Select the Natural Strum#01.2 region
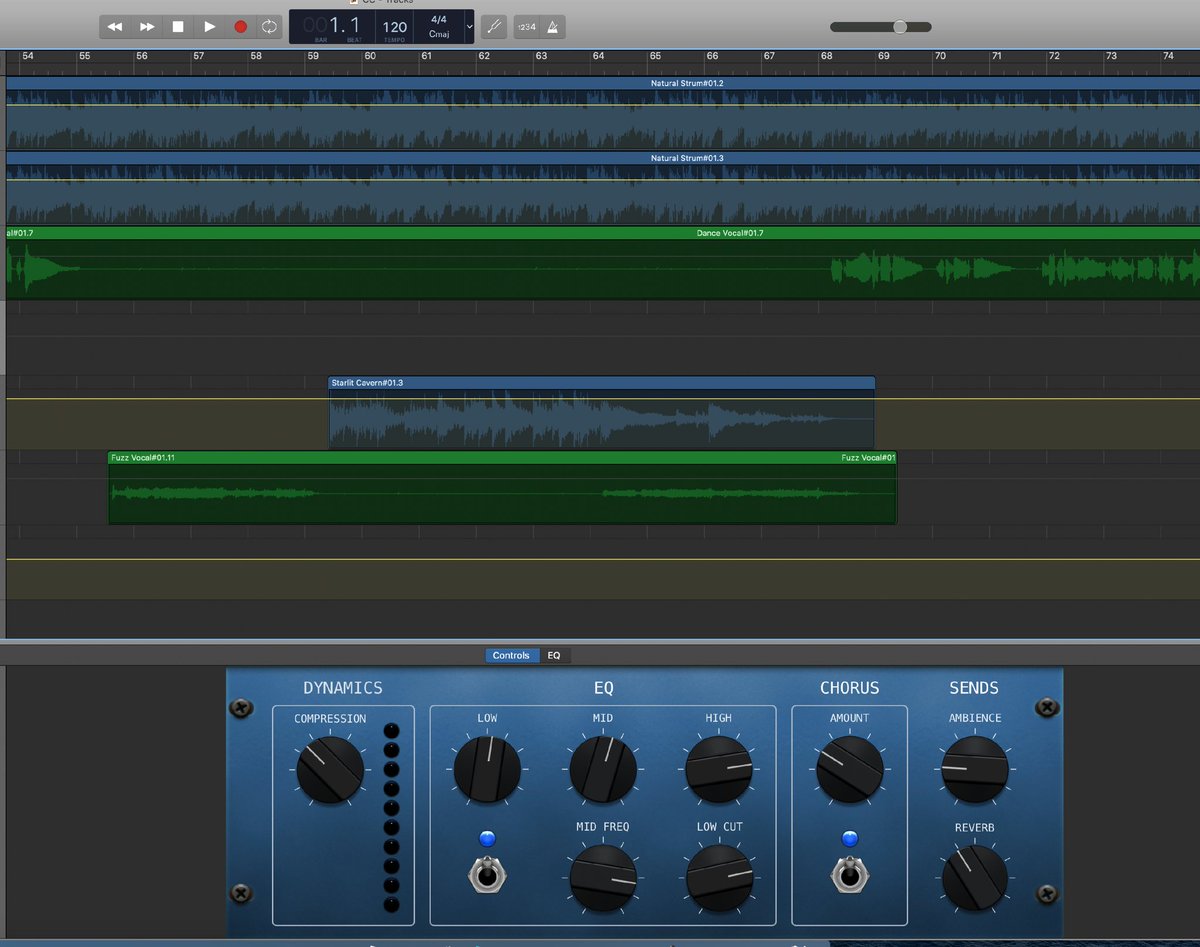 coord(602,114)
